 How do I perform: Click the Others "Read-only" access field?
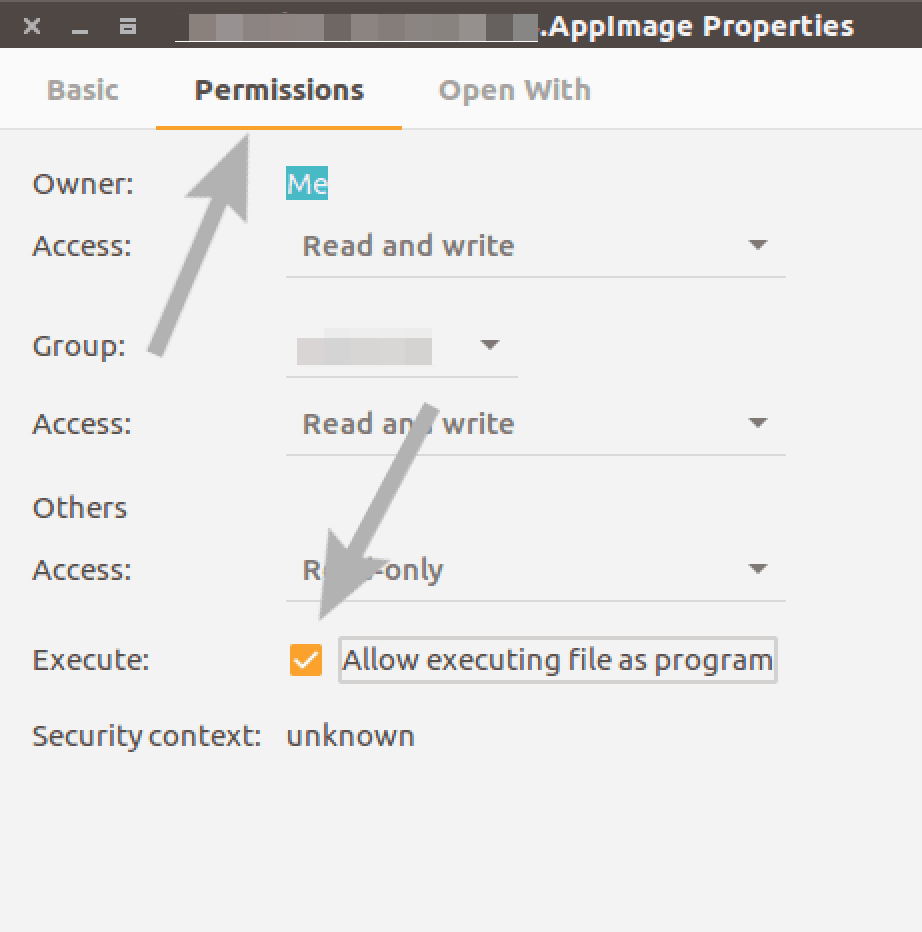point(536,569)
